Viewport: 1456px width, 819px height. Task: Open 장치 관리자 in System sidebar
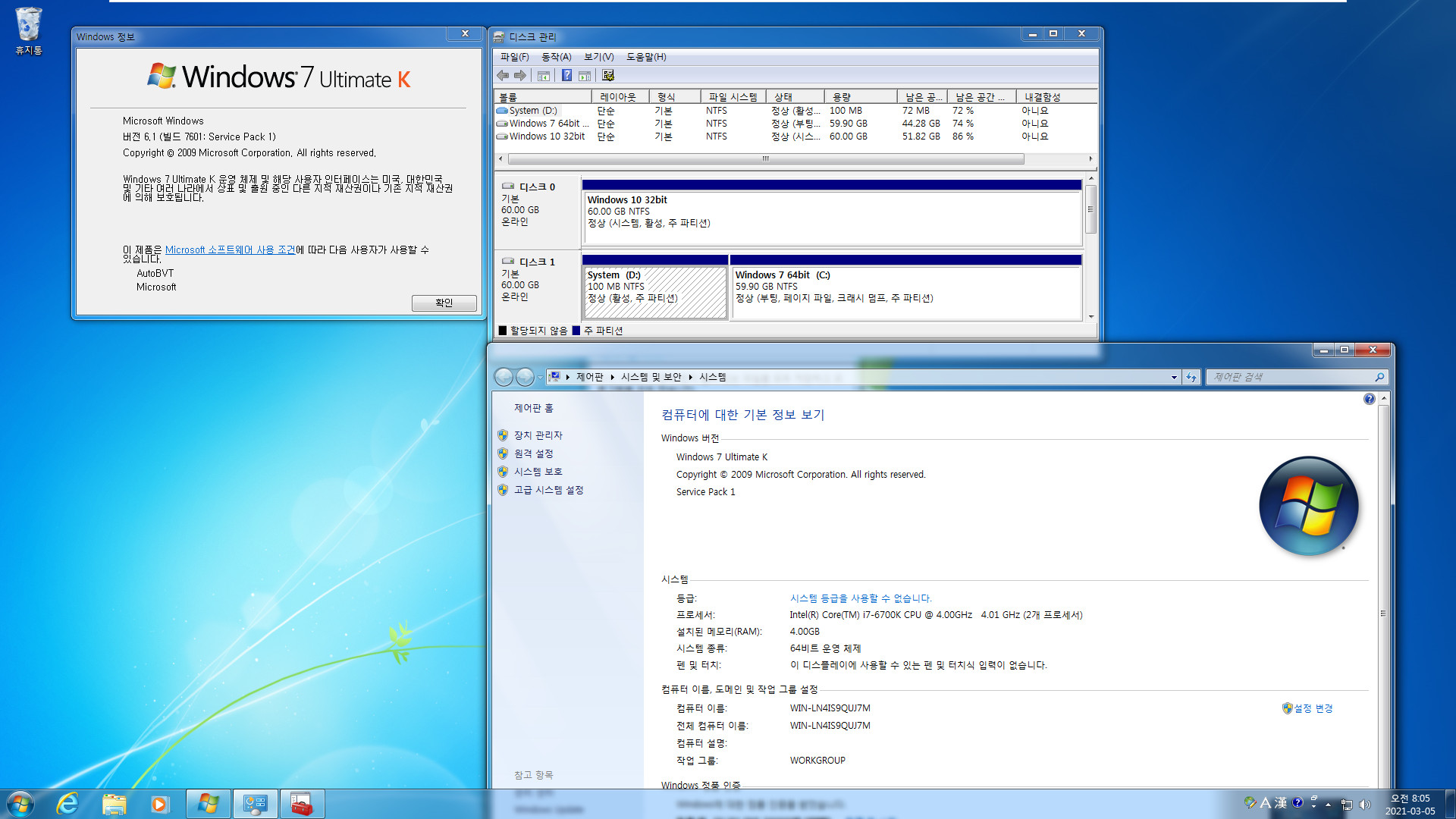538,435
